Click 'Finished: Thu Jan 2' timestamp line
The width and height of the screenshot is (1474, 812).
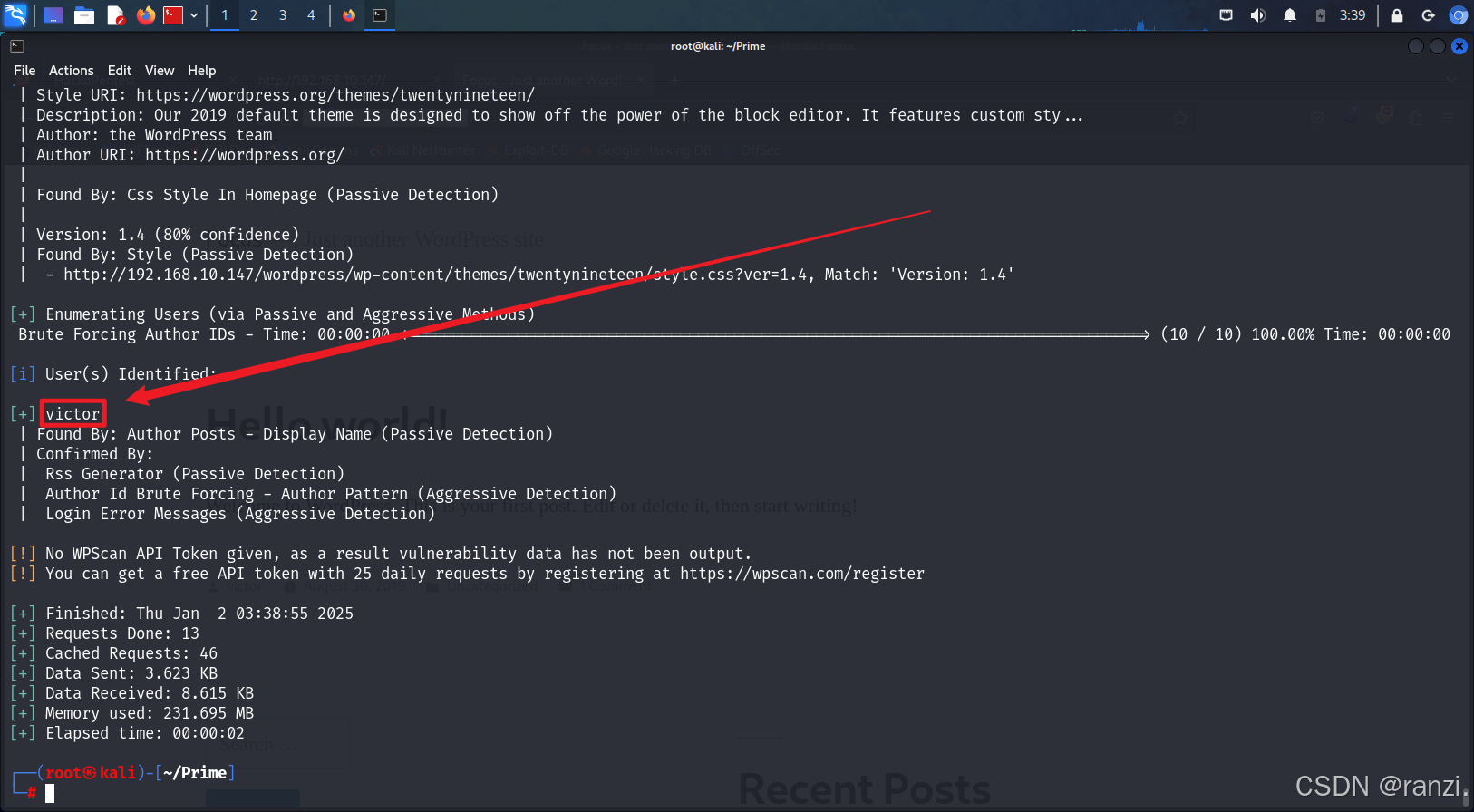pos(181,614)
